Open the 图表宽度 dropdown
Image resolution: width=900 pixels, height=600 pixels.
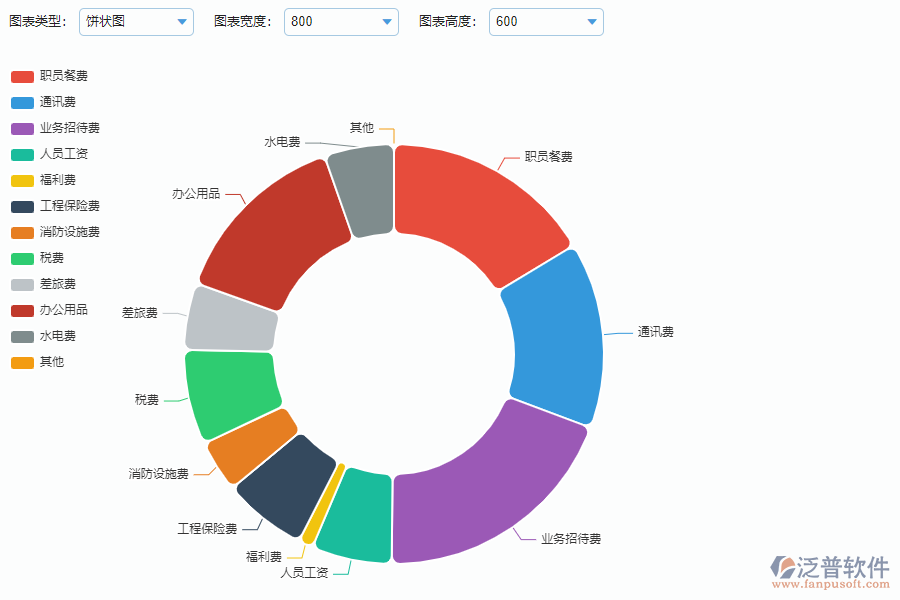pos(341,21)
